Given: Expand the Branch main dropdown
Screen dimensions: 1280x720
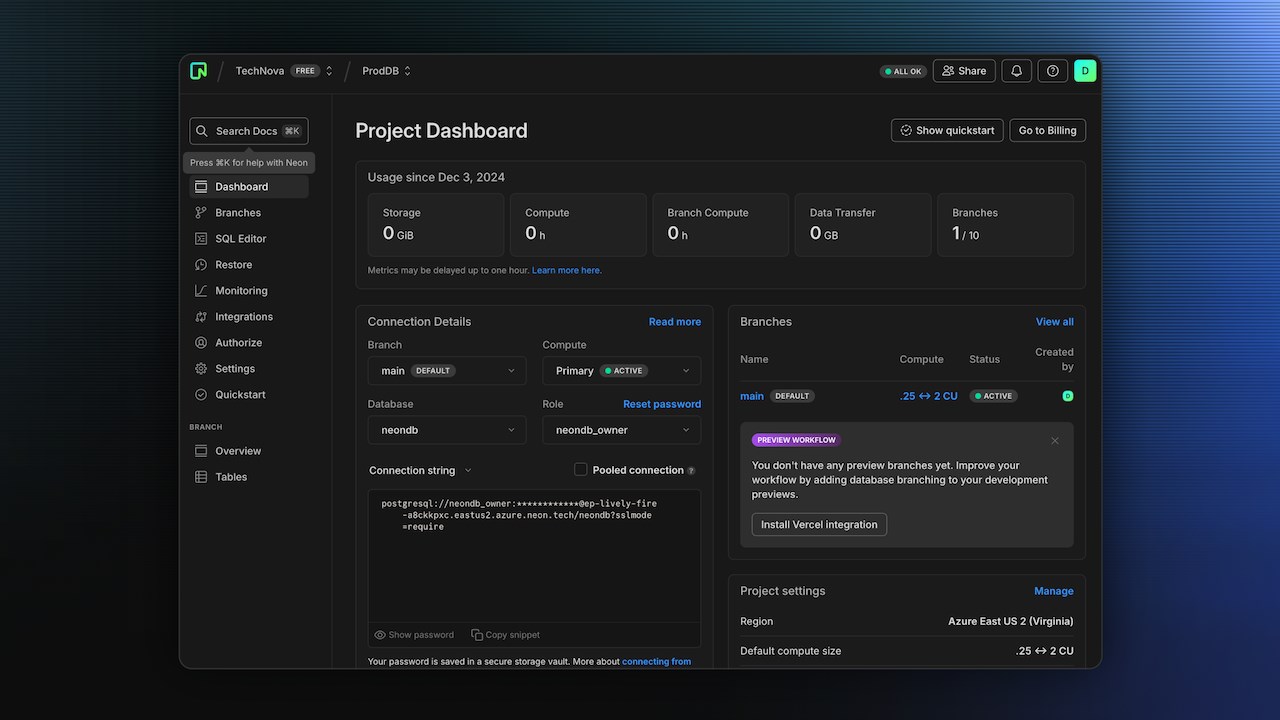Looking at the screenshot, I should tap(447, 371).
